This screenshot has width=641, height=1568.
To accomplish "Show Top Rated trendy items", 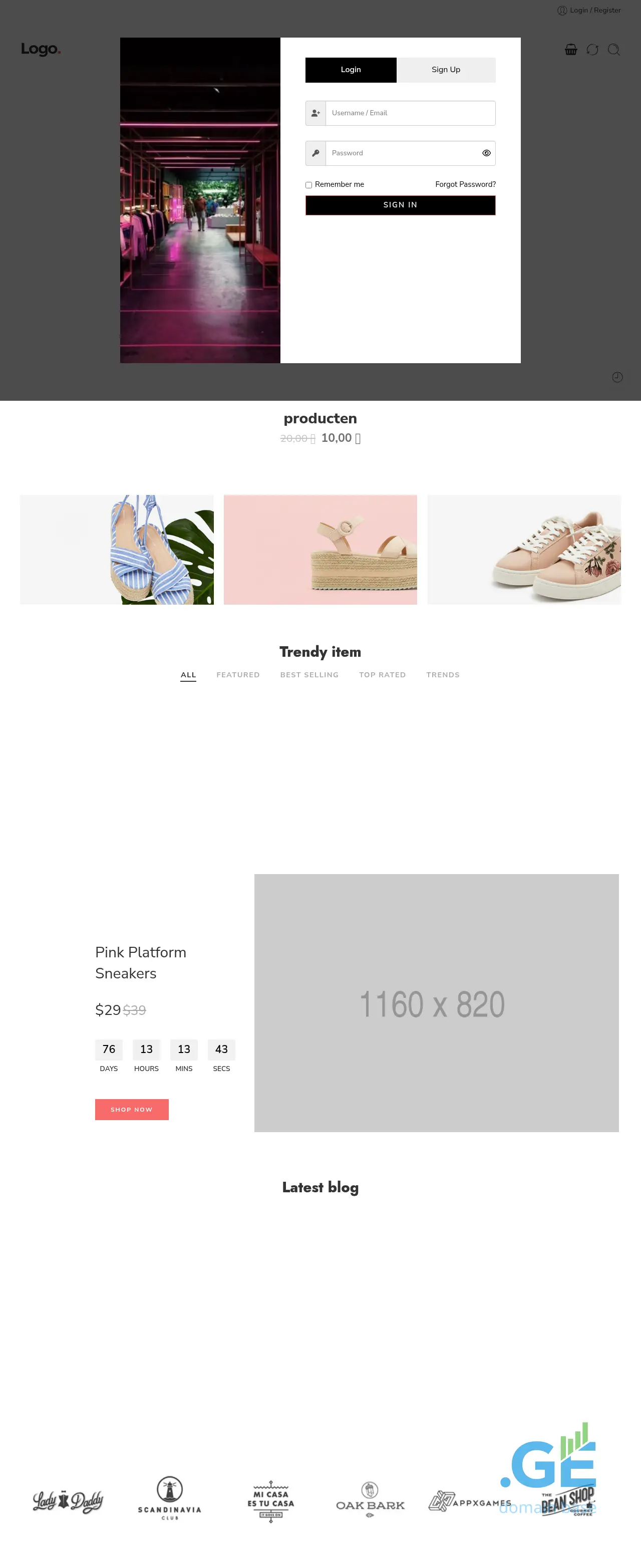I will pos(382,674).
